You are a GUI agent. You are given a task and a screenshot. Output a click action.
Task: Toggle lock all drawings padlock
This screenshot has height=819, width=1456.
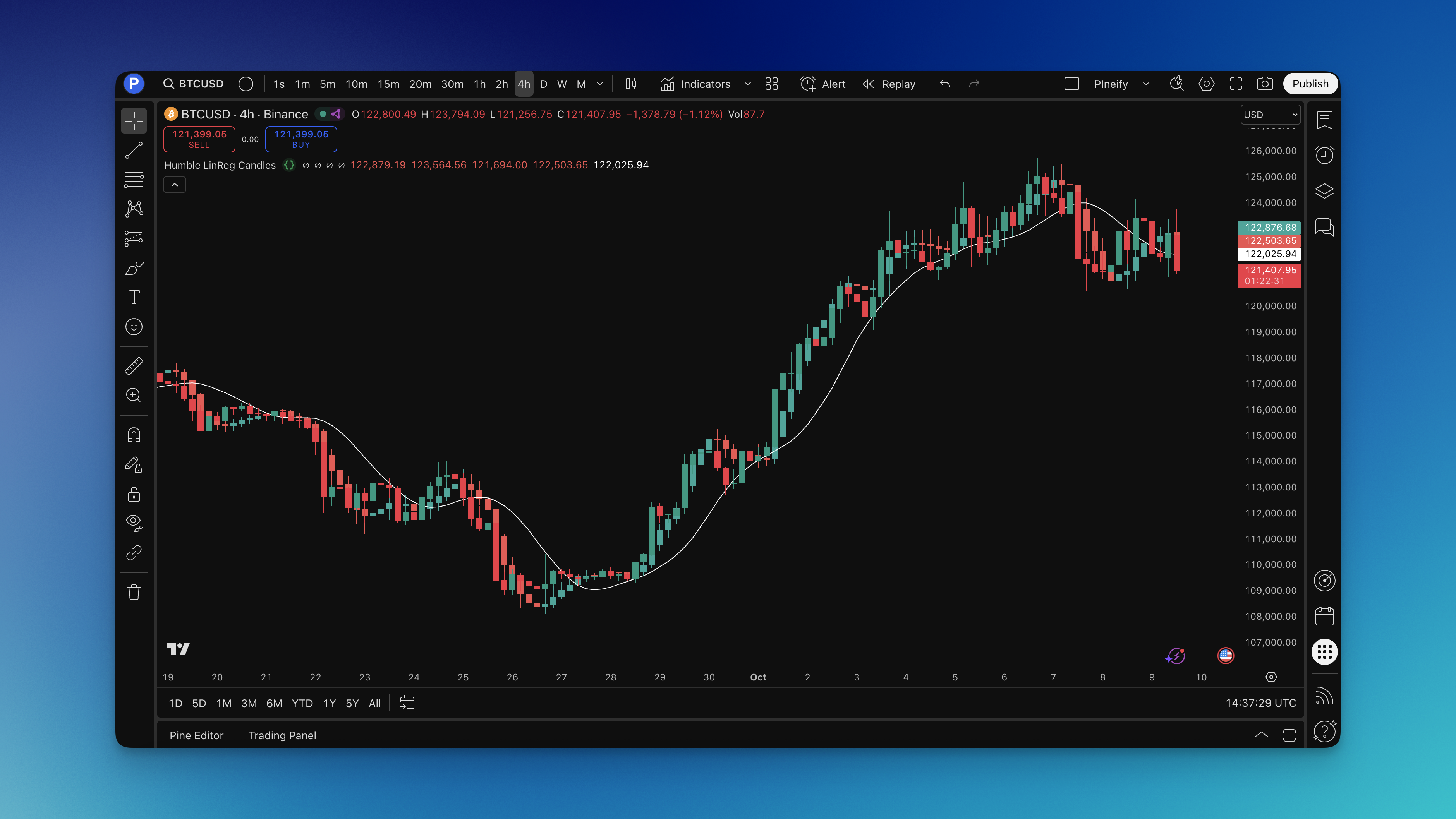(134, 495)
